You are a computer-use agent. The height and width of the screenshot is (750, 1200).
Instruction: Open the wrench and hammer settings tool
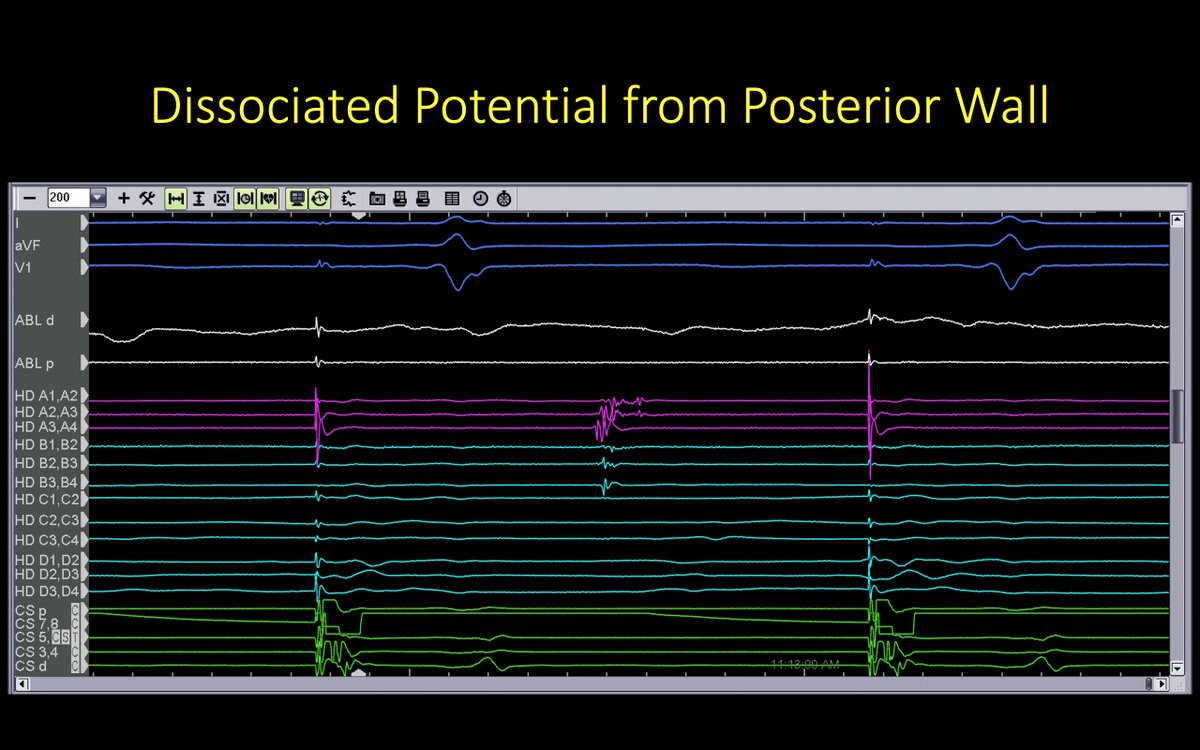point(146,198)
